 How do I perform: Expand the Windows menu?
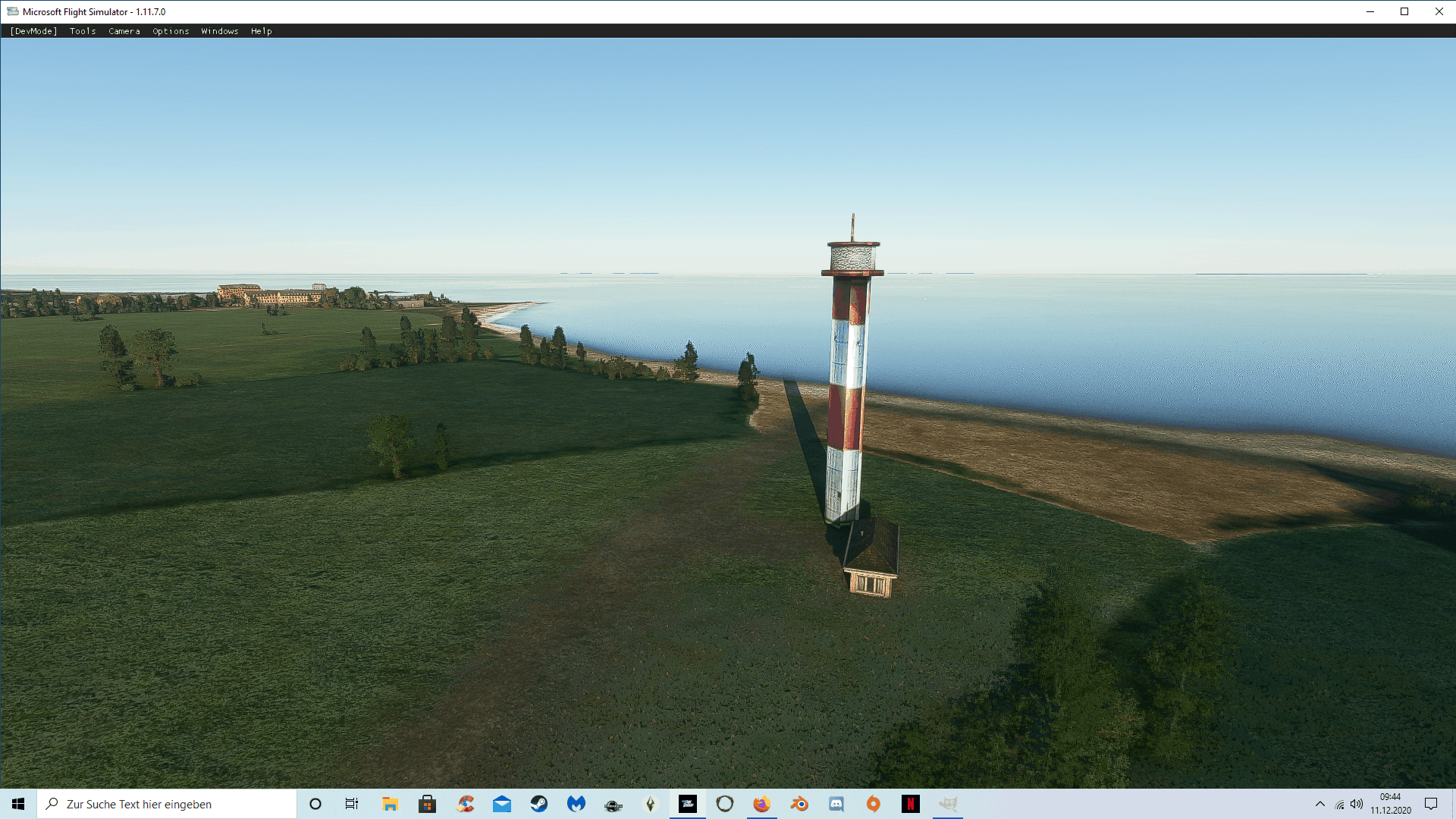pyautogui.click(x=220, y=31)
